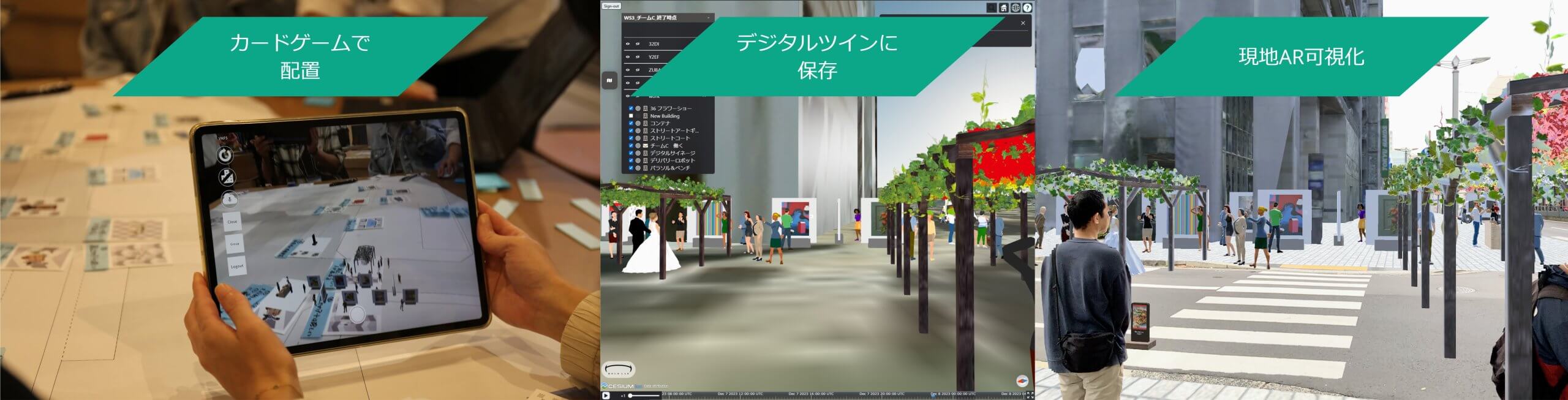Click the map toggle button left of the panel
This screenshot has height=400, width=1568.
[609, 80]
